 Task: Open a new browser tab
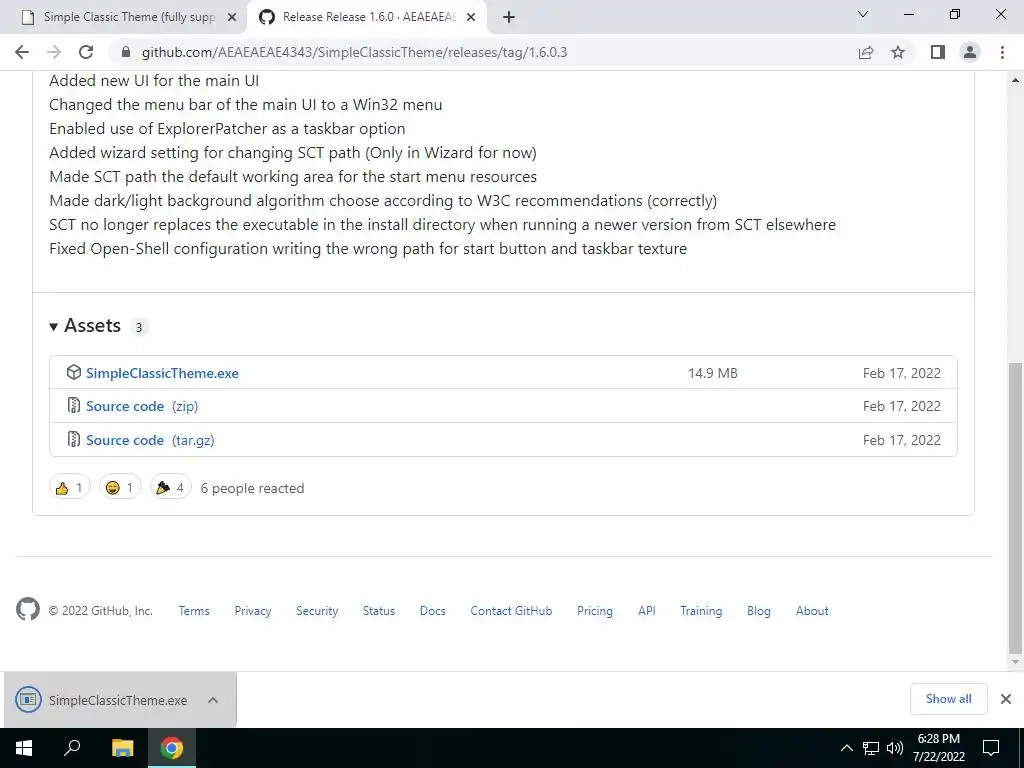point(509,17)
